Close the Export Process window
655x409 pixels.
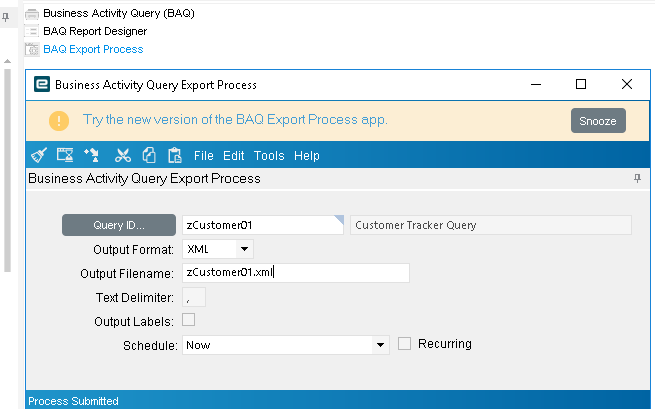coord(627,84)
